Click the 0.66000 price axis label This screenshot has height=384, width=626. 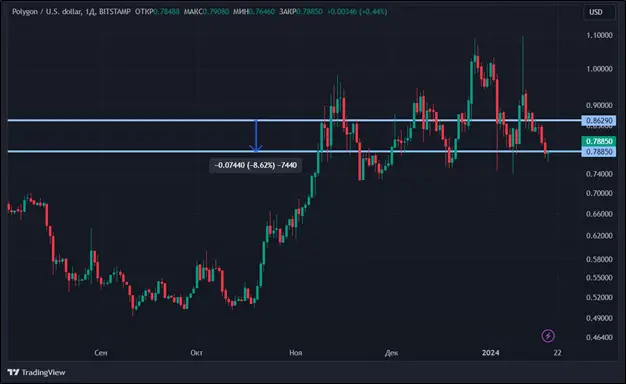pyautogui.click(x=599, y=214)
